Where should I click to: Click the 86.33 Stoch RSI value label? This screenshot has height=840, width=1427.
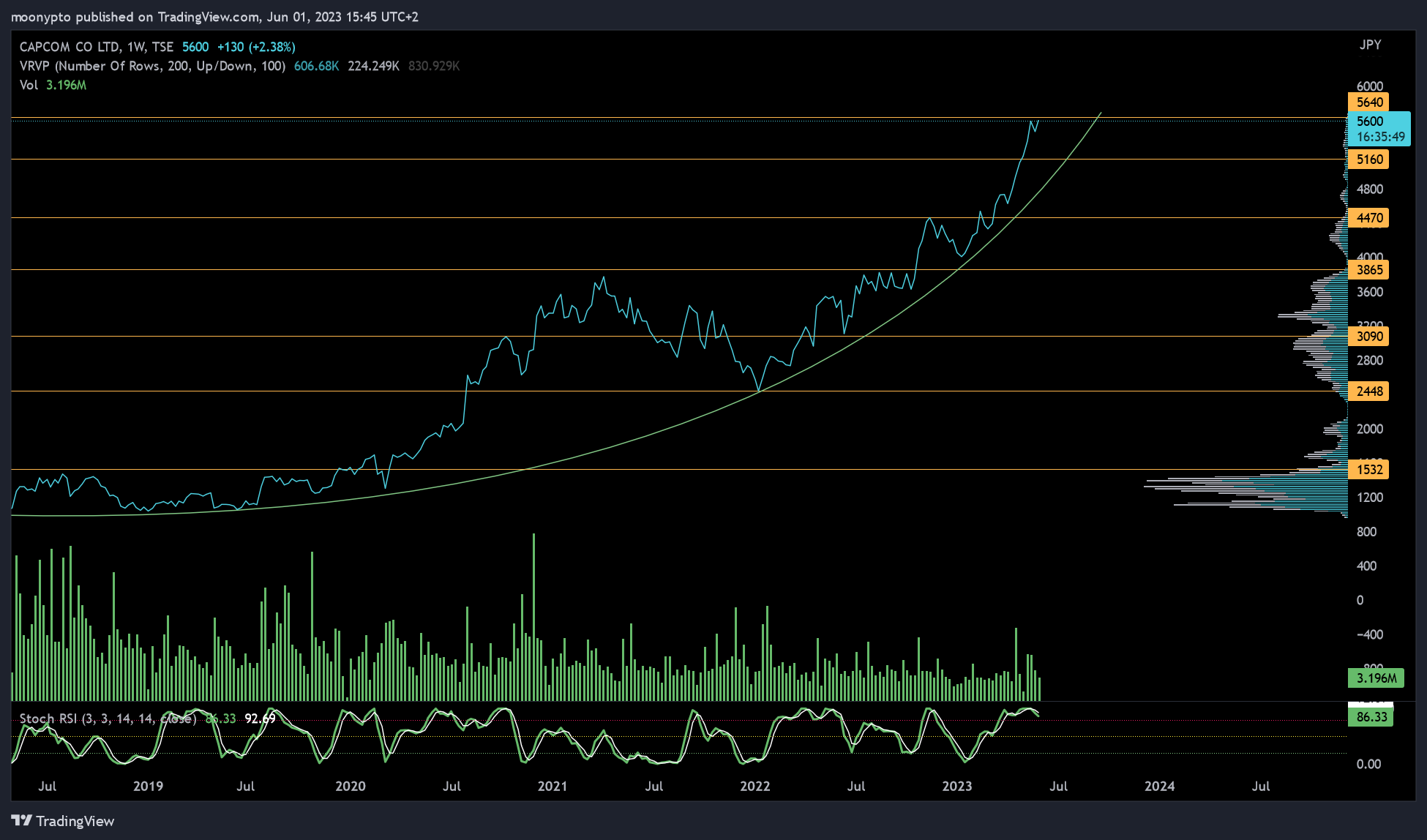[1371, 717]
